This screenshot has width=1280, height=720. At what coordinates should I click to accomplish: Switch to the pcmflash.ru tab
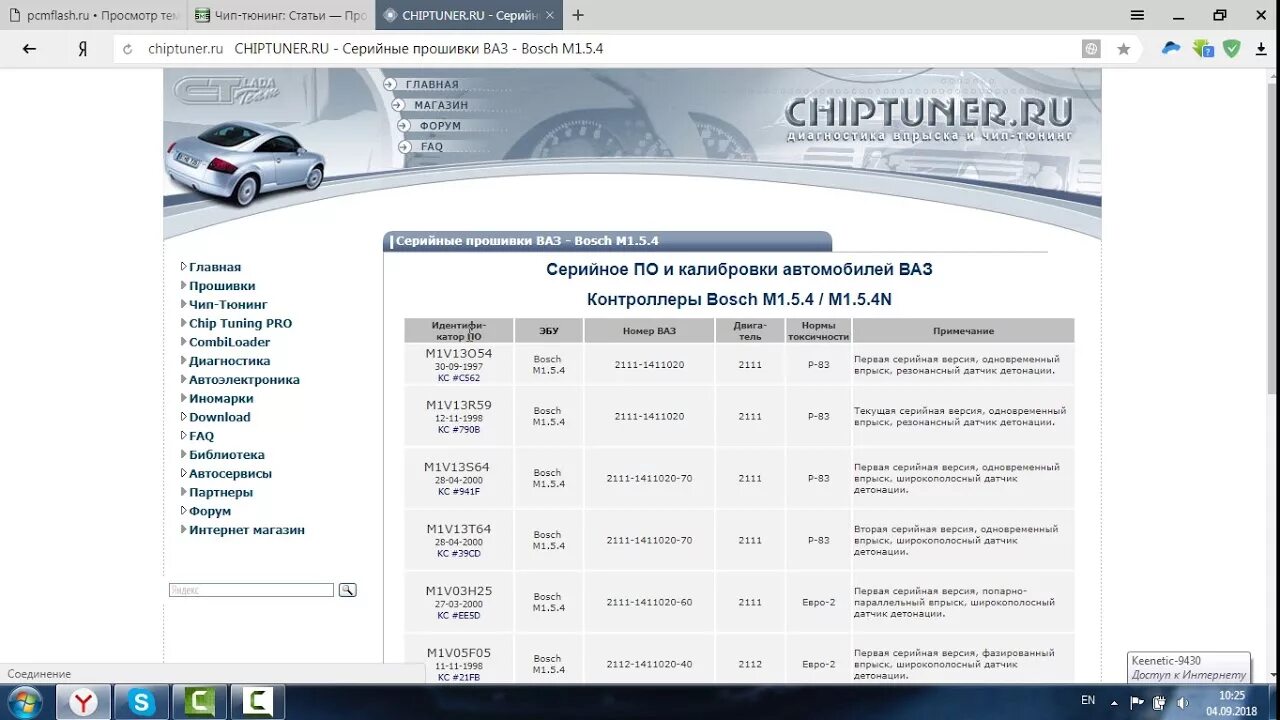(95, 15)
